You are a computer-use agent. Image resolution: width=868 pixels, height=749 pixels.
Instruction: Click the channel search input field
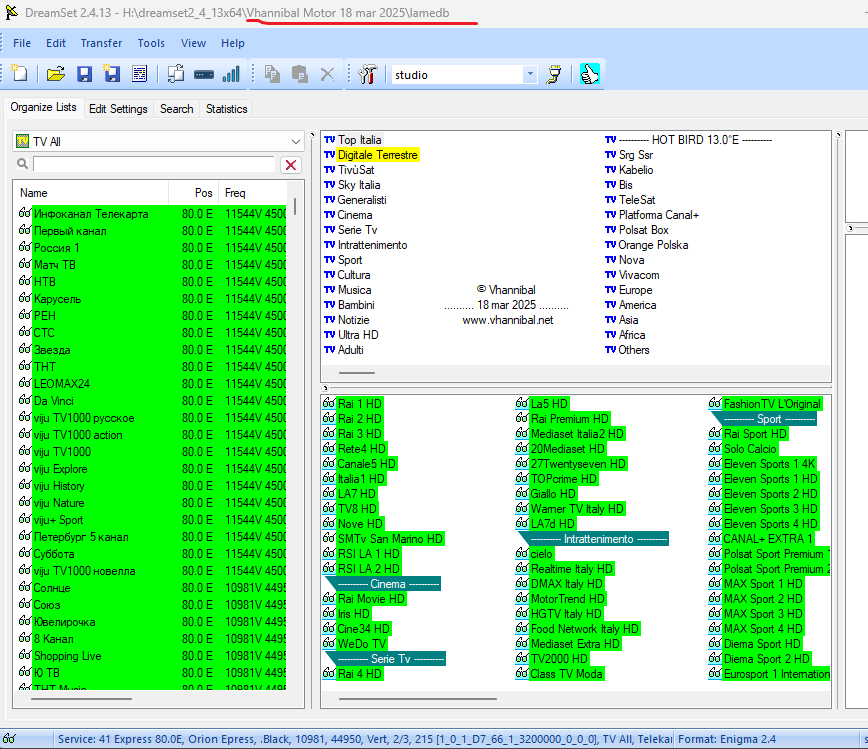(154, 164)
